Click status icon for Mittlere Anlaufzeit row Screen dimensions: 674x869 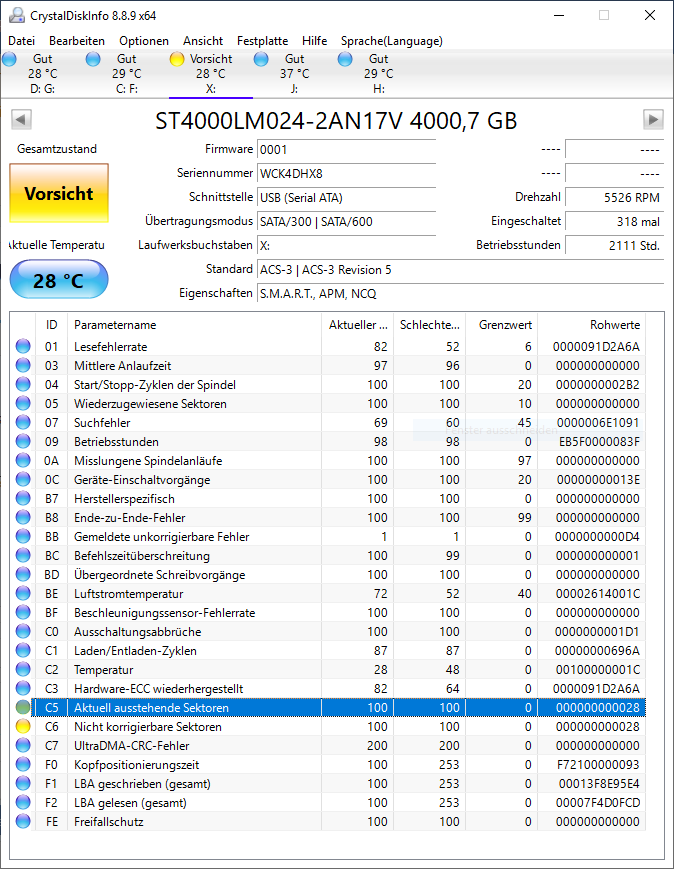click(x=23, y=365)
